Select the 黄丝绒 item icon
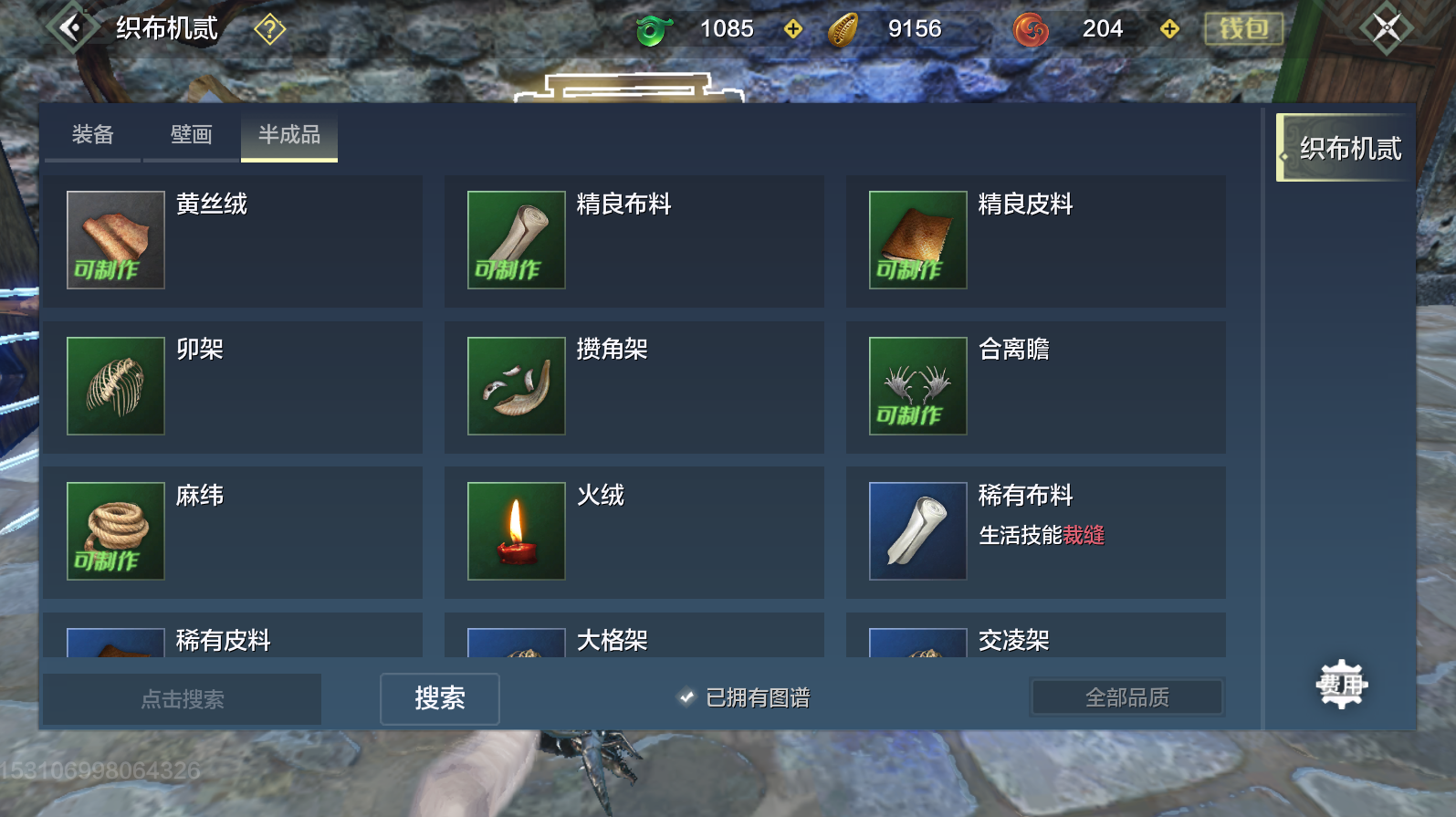The height and width of the screenshot is (817, 1456). click(116, 240)
